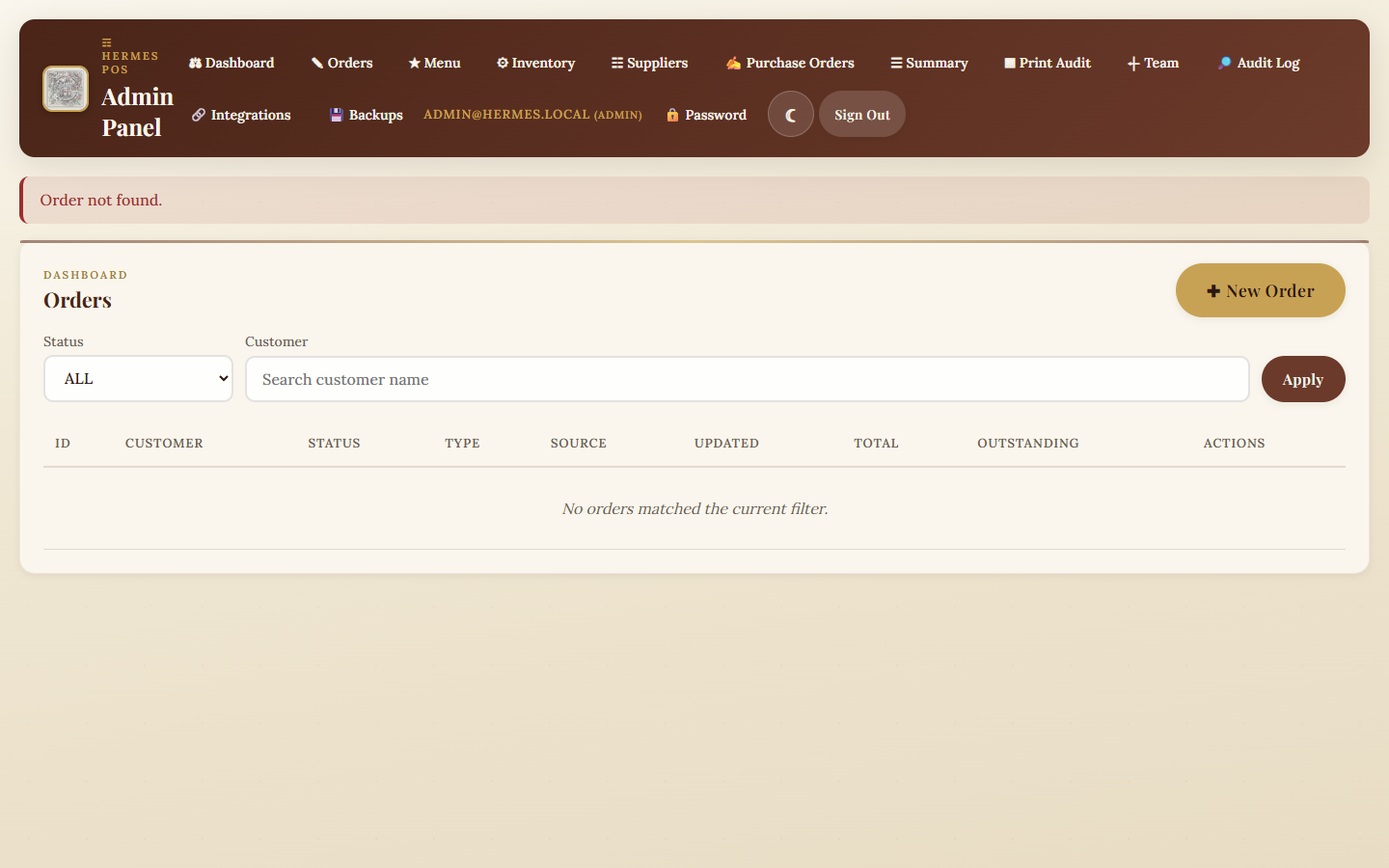The image size is (1389, 868).
Task: Click the Inventory gear icon
Action: [x=502, y=62]
